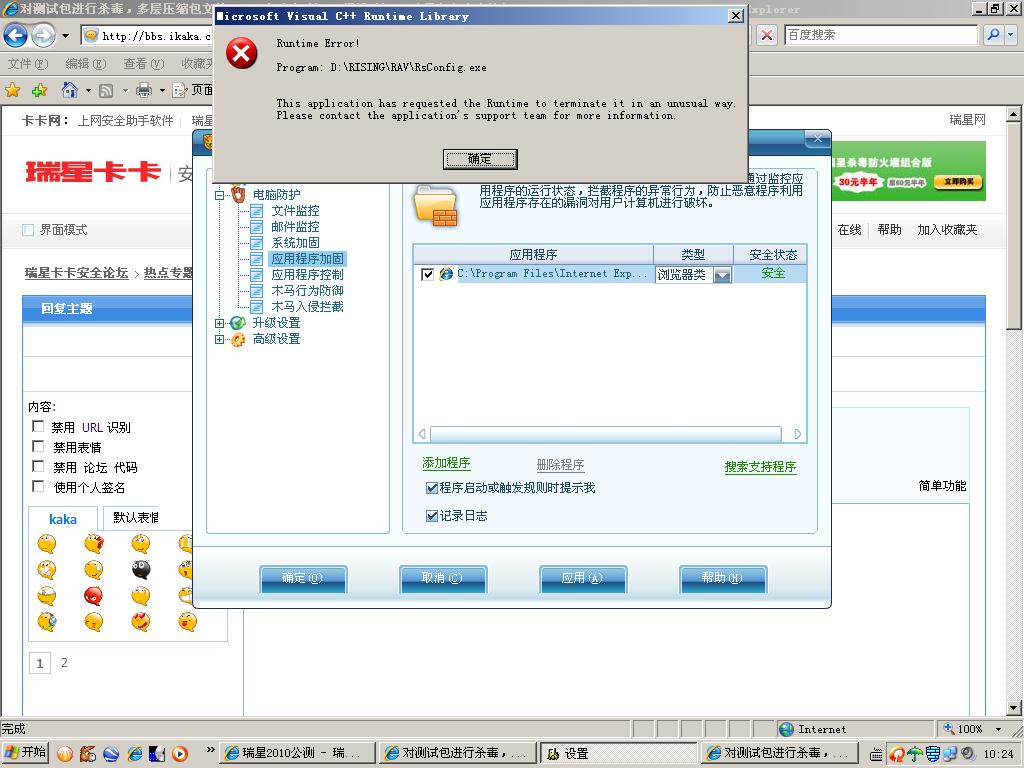Screen dimensions: 1024x768
Task: Click the 安全状态 column header
Action: 773,255
